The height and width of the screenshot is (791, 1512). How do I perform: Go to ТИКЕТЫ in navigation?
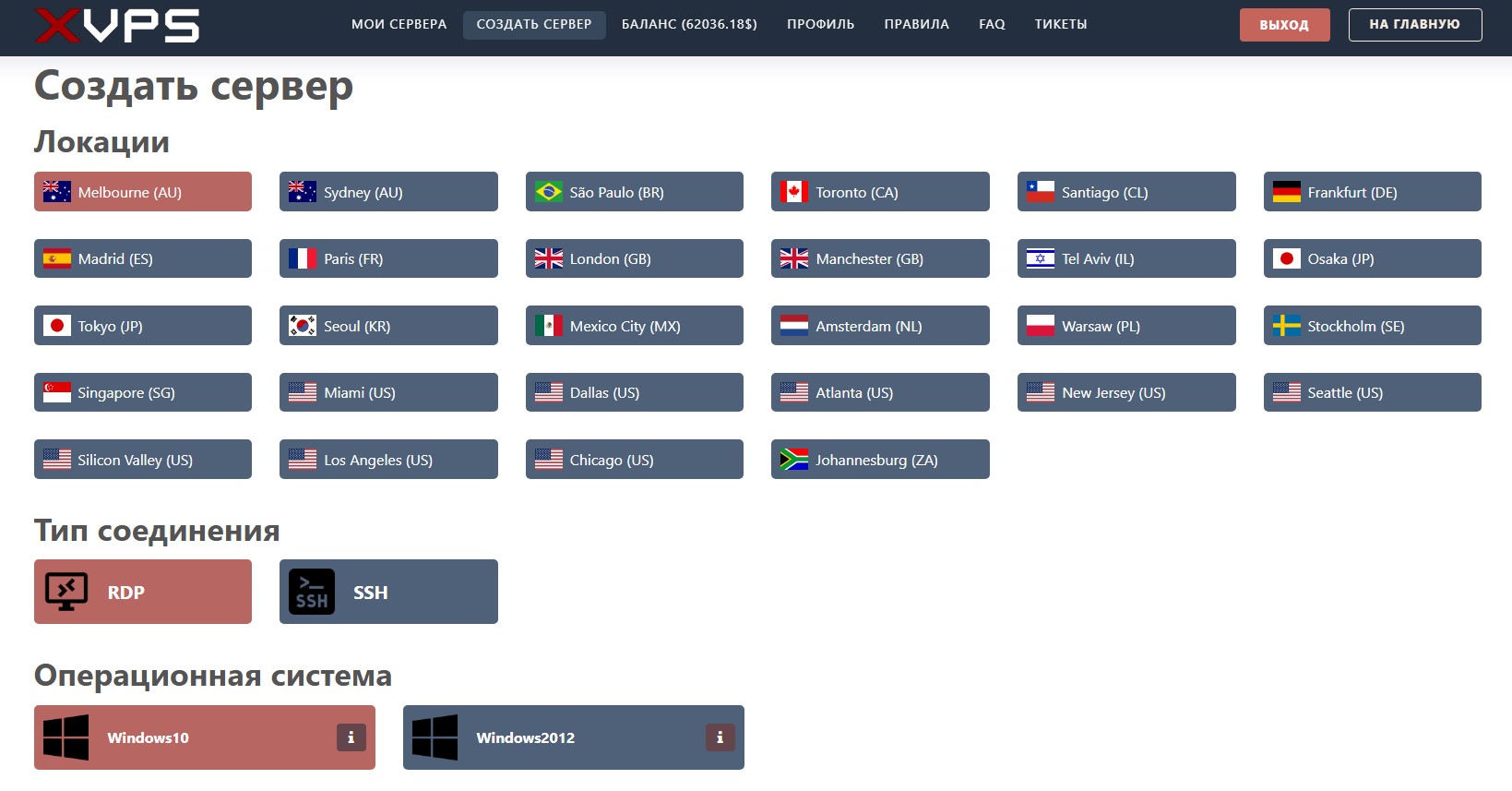point(1060,25)
